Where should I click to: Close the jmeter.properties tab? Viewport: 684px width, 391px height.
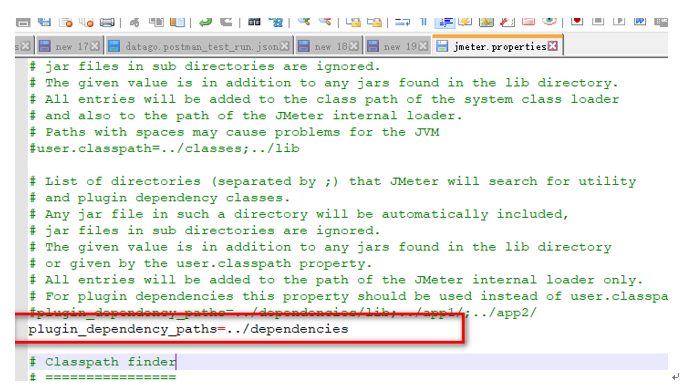coord(553,46)
